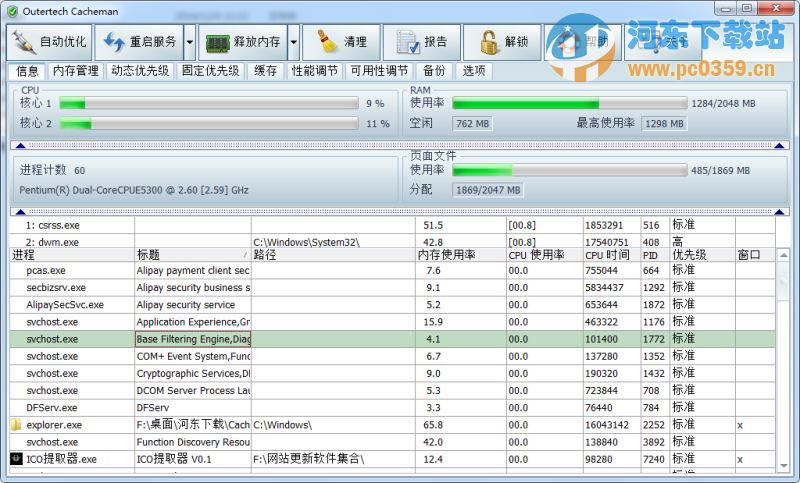Select the pcas.exe process row
Screen dimensions: 800x483
tap(392, 270)
